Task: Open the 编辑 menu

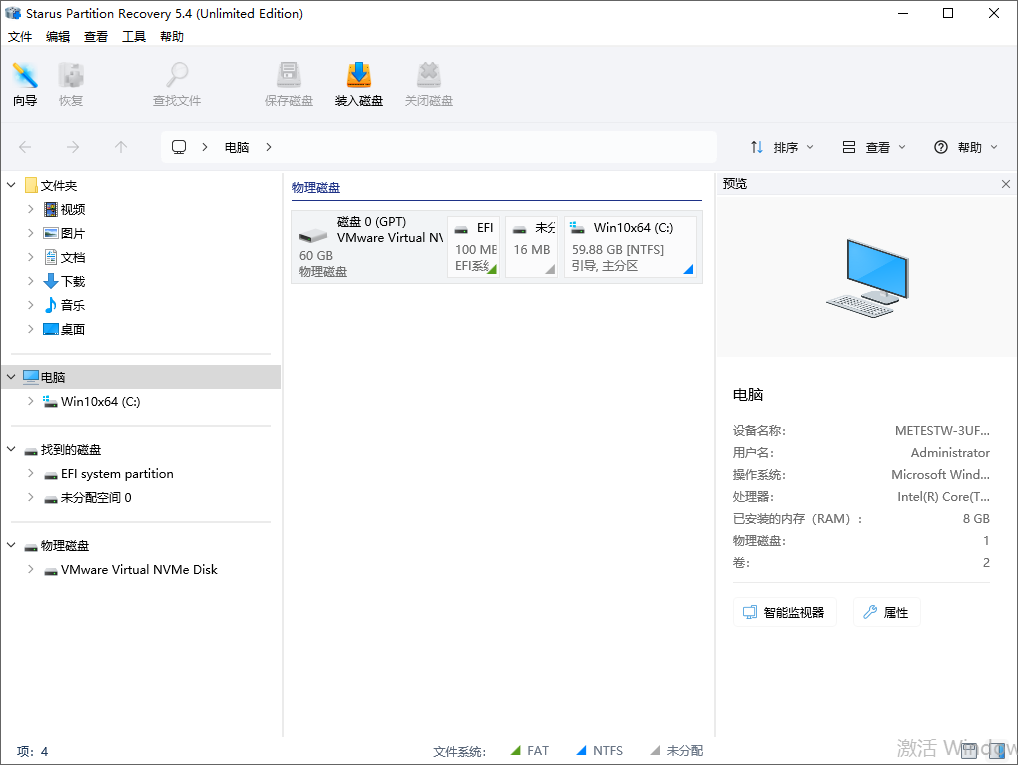Action: tap(58, 37)
